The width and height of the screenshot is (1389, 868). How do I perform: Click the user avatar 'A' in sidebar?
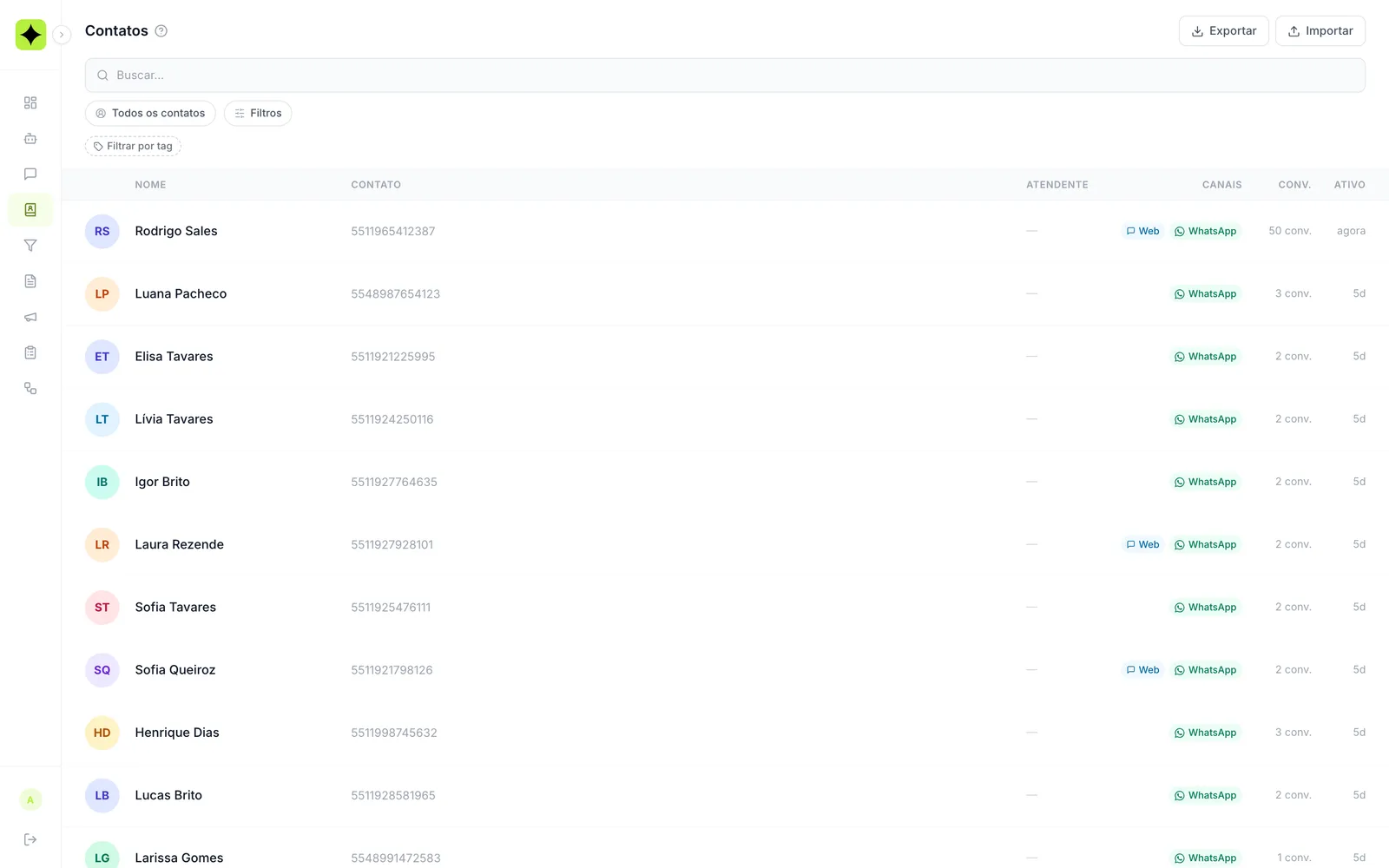click(x=30, y=800)
